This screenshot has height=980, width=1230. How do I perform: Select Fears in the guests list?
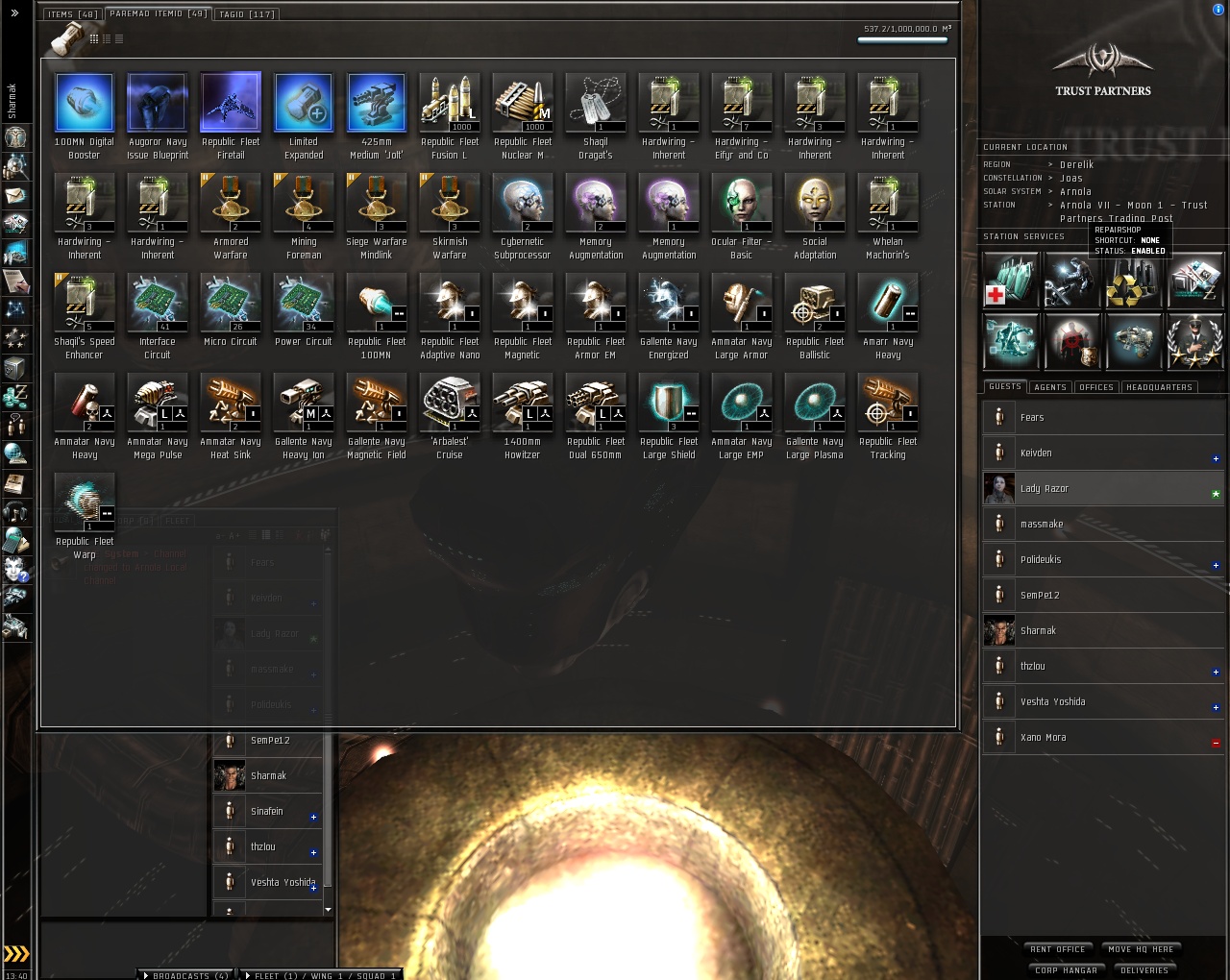point(1103,417)
